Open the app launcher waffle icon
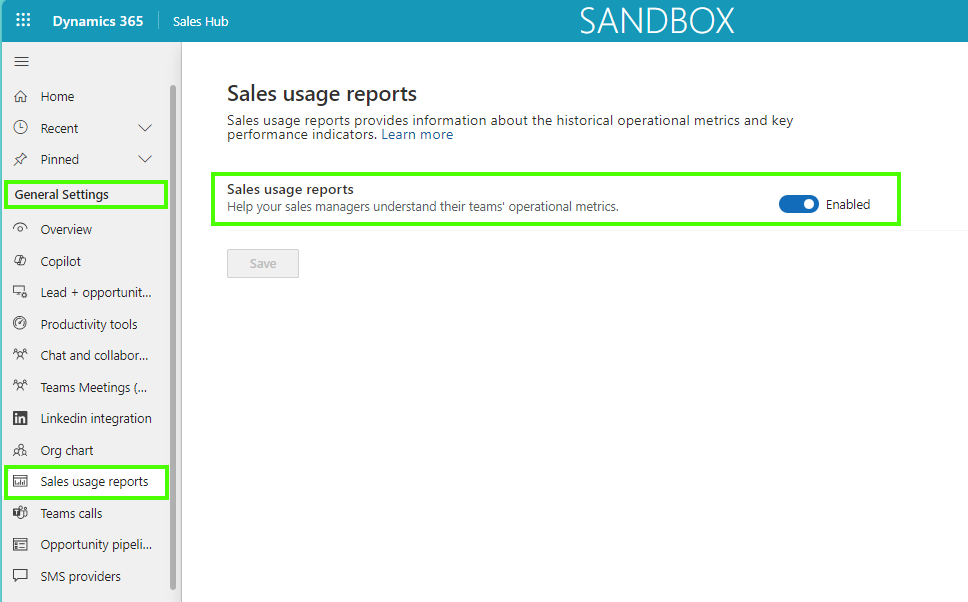 coord(23,20)
